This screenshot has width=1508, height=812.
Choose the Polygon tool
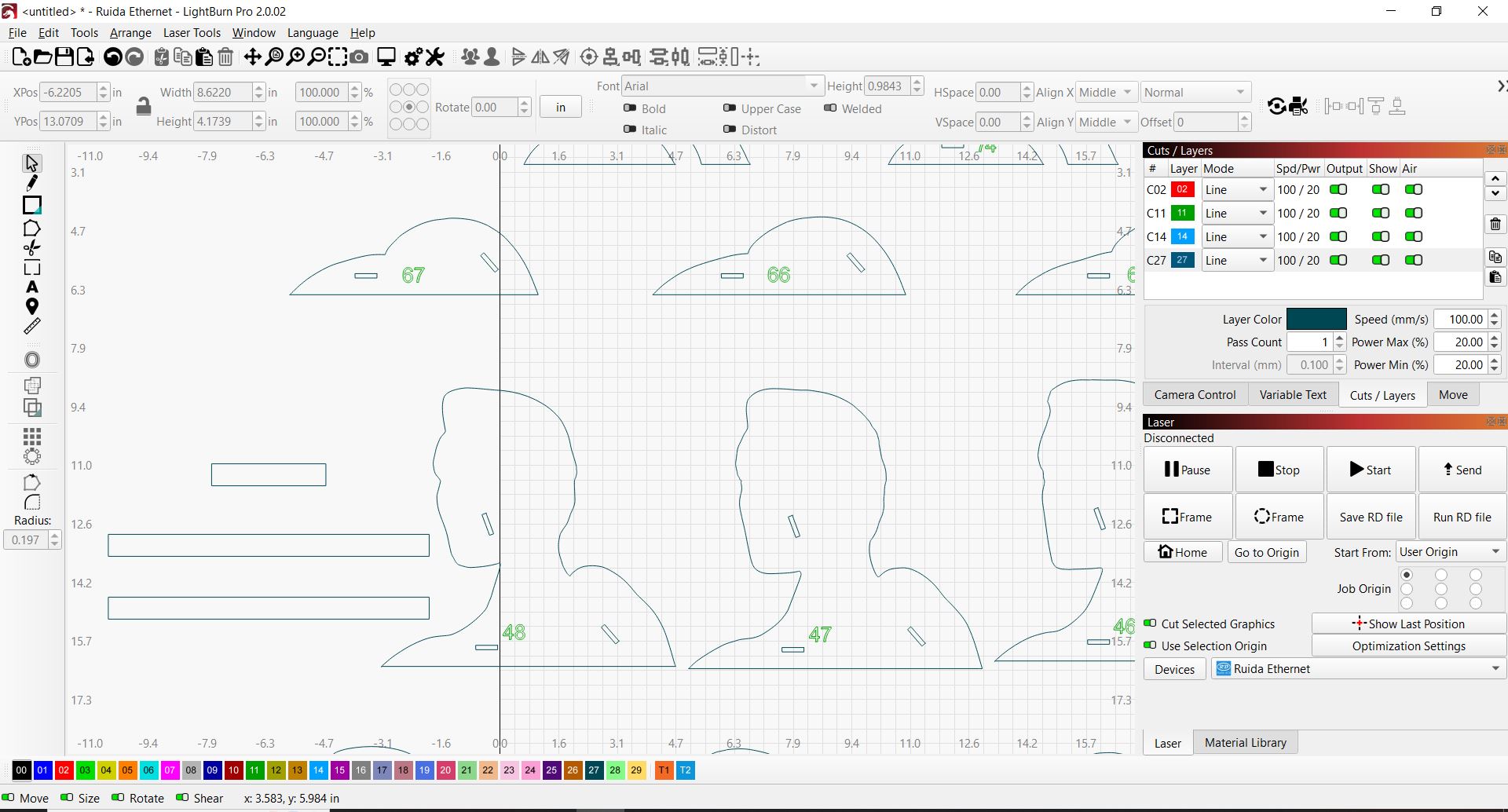[32, 229]
